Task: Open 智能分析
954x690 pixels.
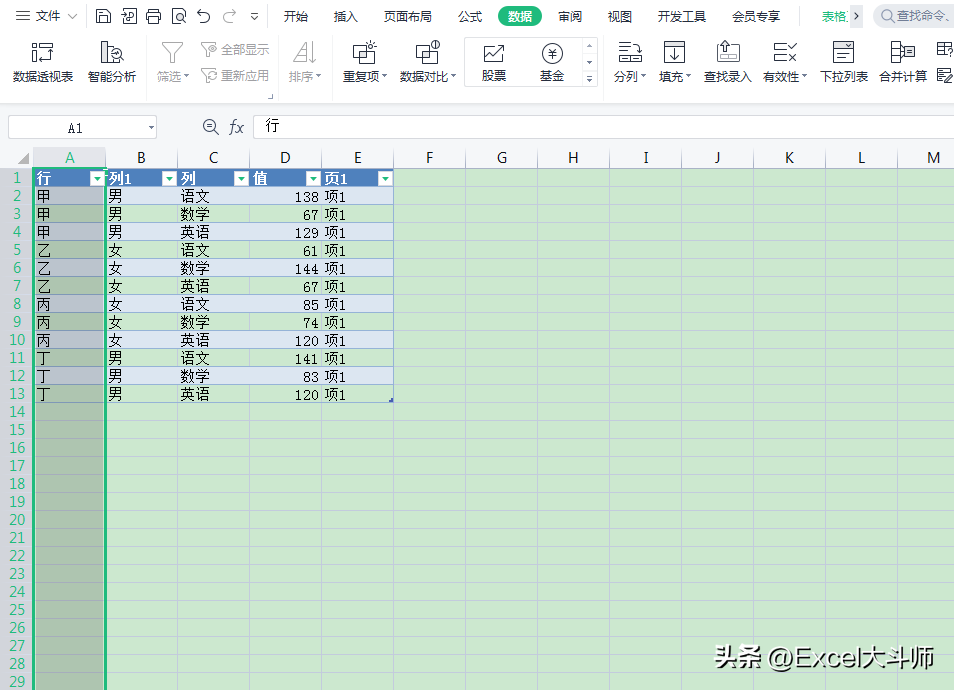Action: click(112, 61)
